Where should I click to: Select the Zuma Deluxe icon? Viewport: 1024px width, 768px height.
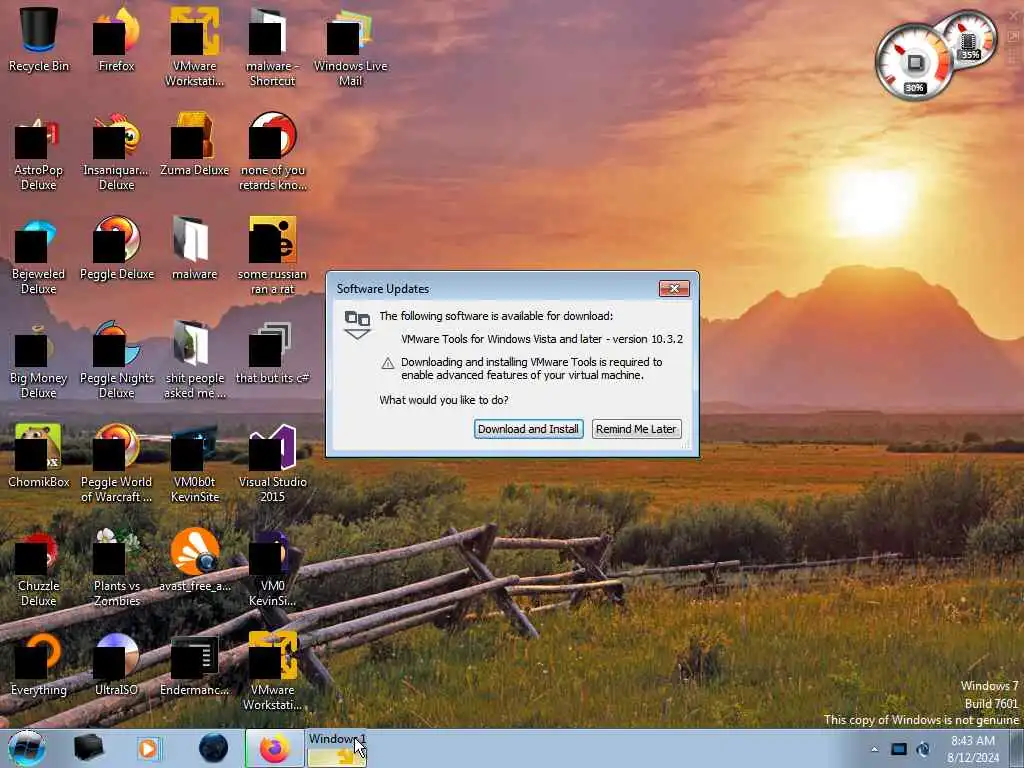194,144
